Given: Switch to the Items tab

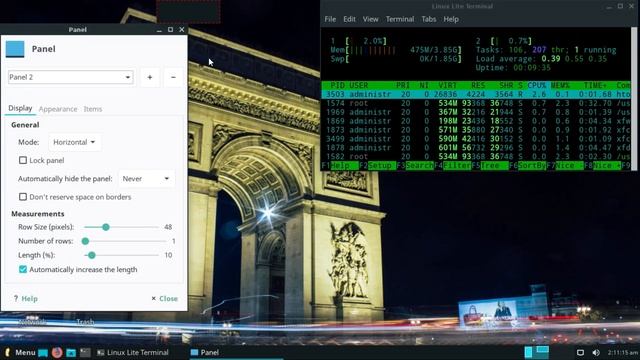Looking at the screenshot, I should coord(93,109).
